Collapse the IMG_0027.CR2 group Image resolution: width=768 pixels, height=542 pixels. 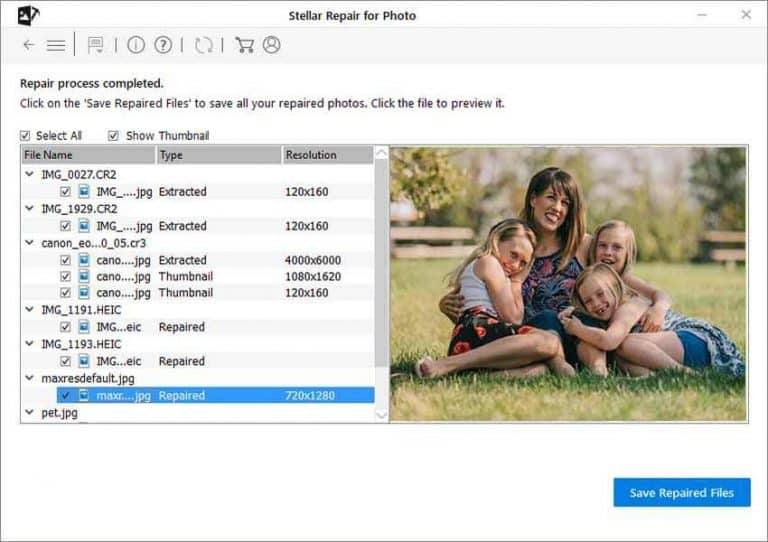click(29, 174)
